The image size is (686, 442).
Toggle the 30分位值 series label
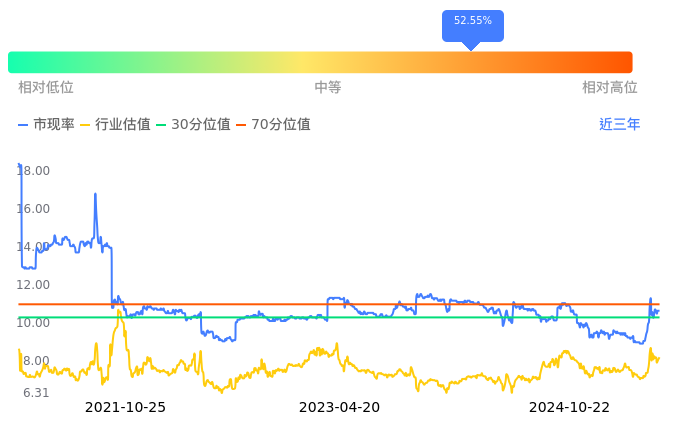pos(201,125)
